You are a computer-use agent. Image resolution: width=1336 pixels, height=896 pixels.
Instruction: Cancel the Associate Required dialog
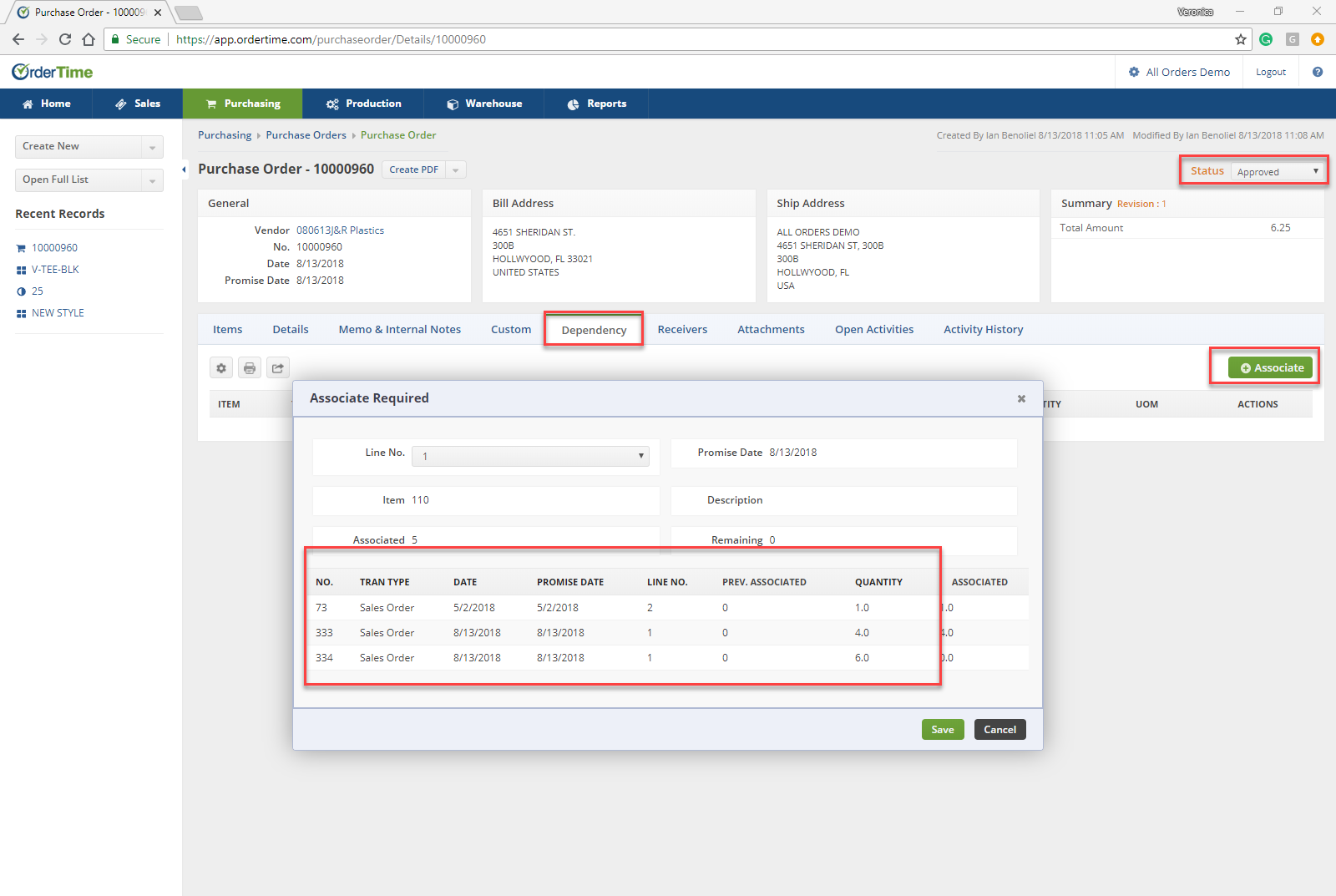pos(999,730)
